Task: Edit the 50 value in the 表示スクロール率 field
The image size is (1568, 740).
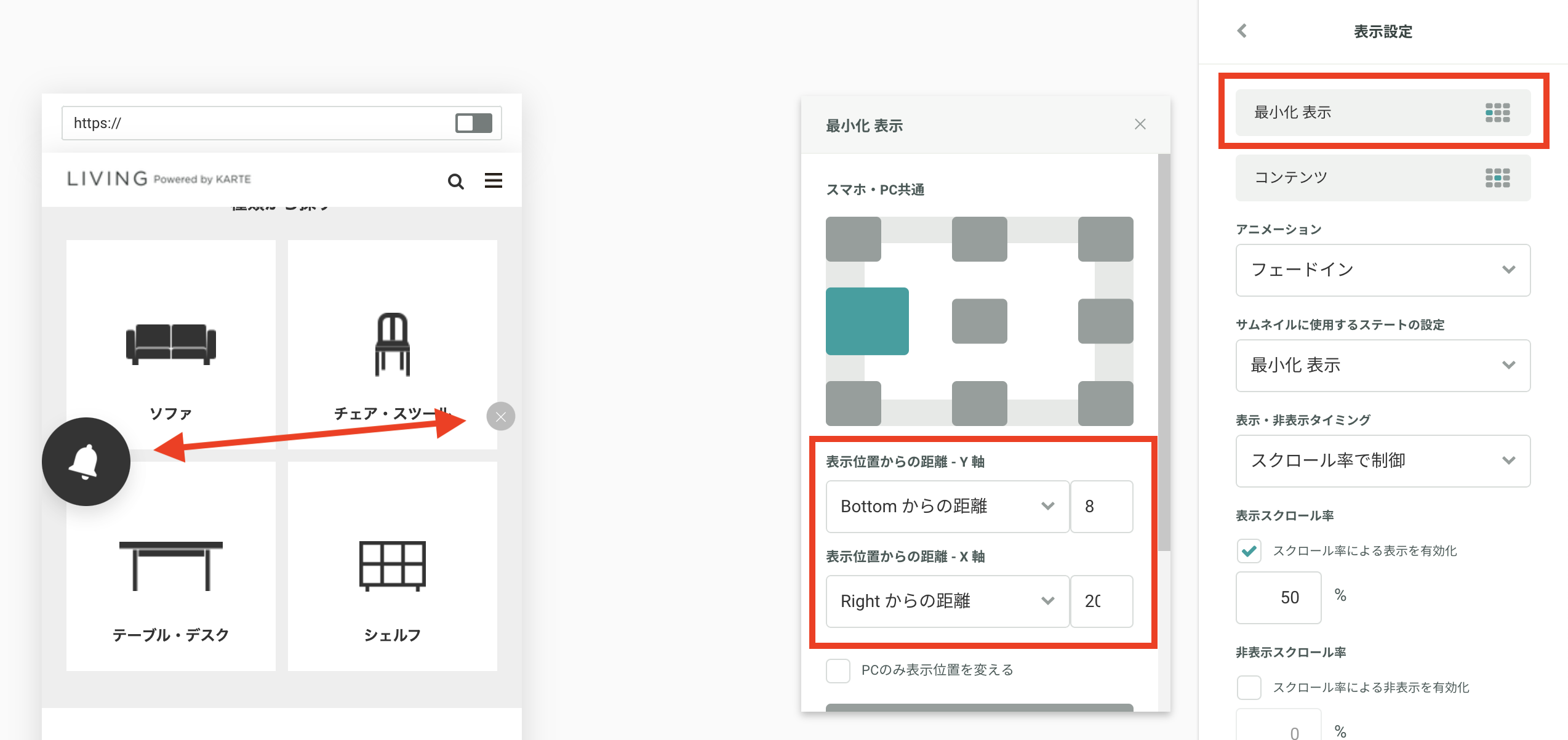Action: pyautogui.click(x=1278, y=597)
